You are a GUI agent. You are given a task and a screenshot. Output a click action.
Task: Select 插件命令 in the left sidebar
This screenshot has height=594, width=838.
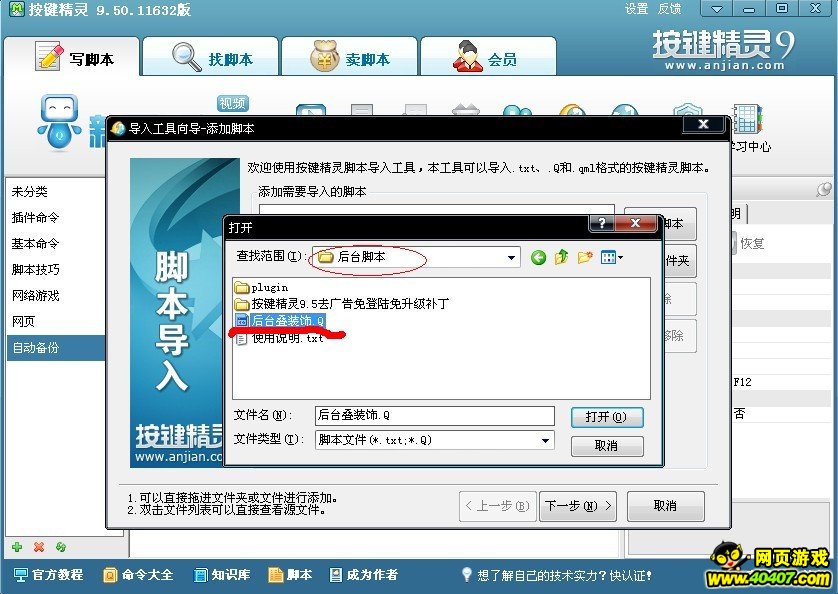[x=56, y=218]
